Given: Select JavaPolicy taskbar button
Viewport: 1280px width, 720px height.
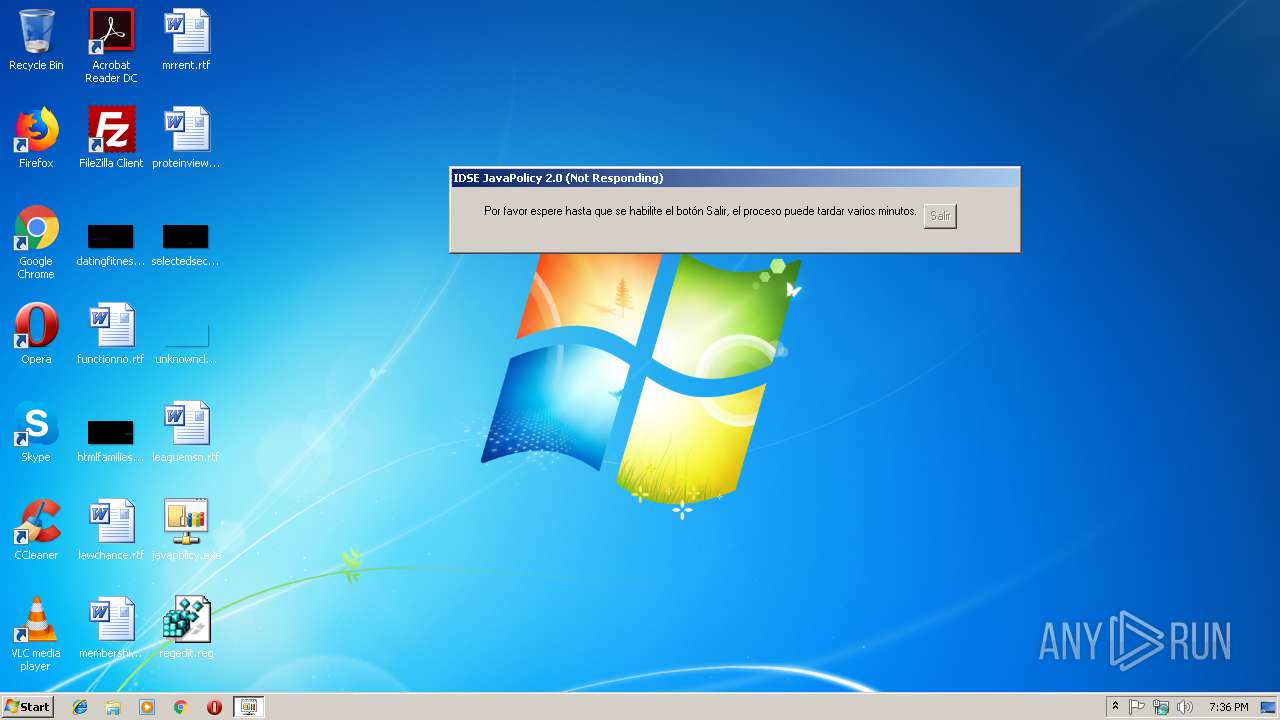Looking at the screenshot, I should 249,707.
